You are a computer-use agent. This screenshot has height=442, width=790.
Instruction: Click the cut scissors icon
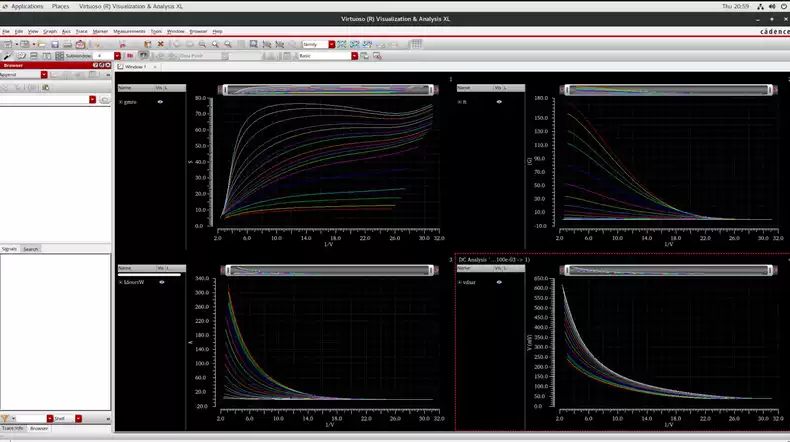[122, 44]
